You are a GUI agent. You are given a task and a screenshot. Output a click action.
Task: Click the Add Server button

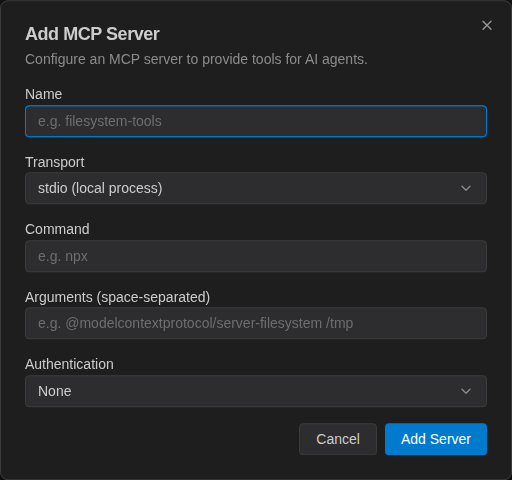click(436, 439)
